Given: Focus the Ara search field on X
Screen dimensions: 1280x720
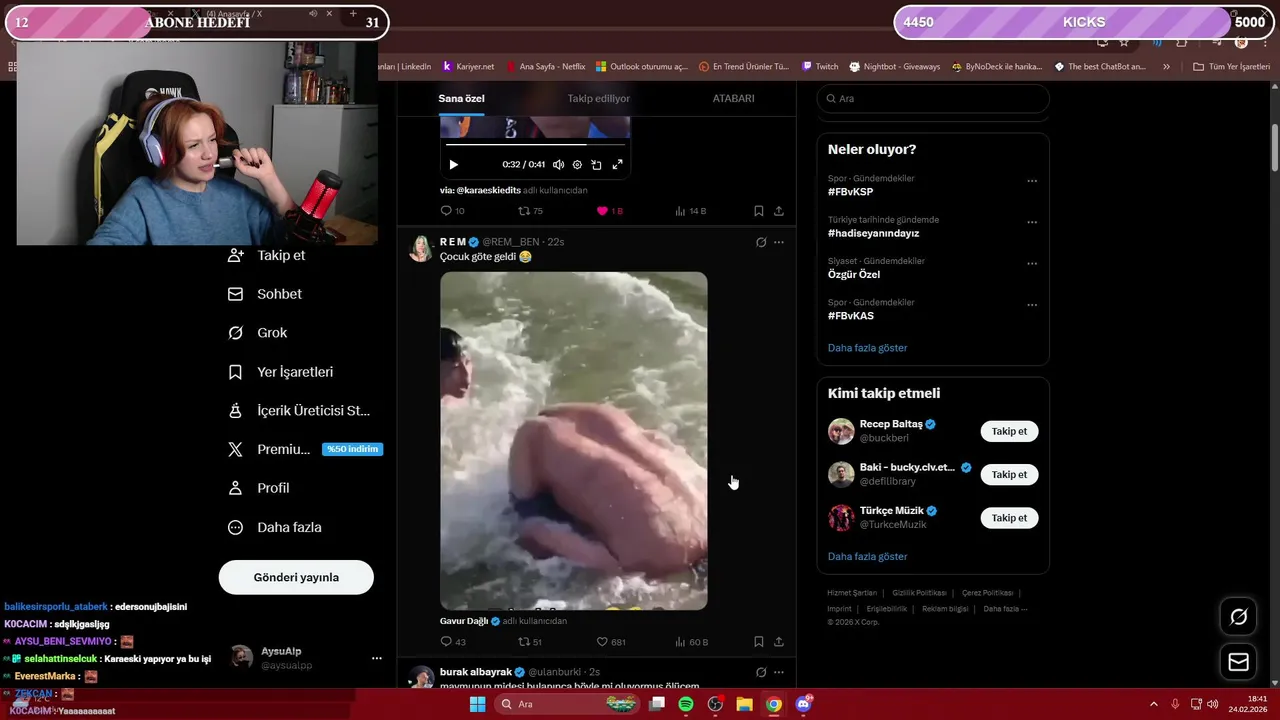Looking at the screenshot, I should click(x=933, y=98).
